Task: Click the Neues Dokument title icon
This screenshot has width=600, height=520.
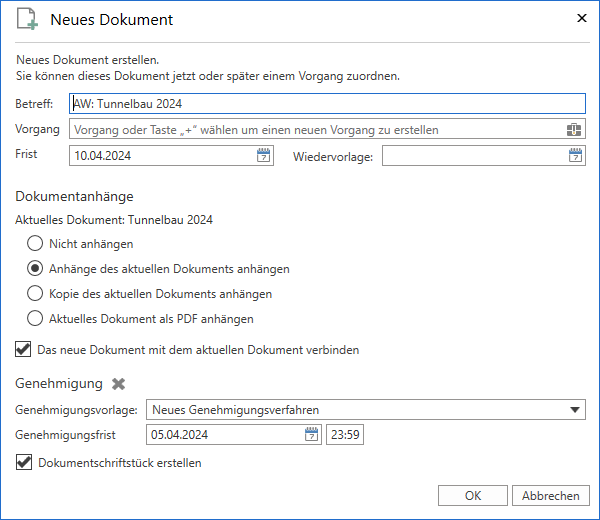Action: [x=29, y=20]
